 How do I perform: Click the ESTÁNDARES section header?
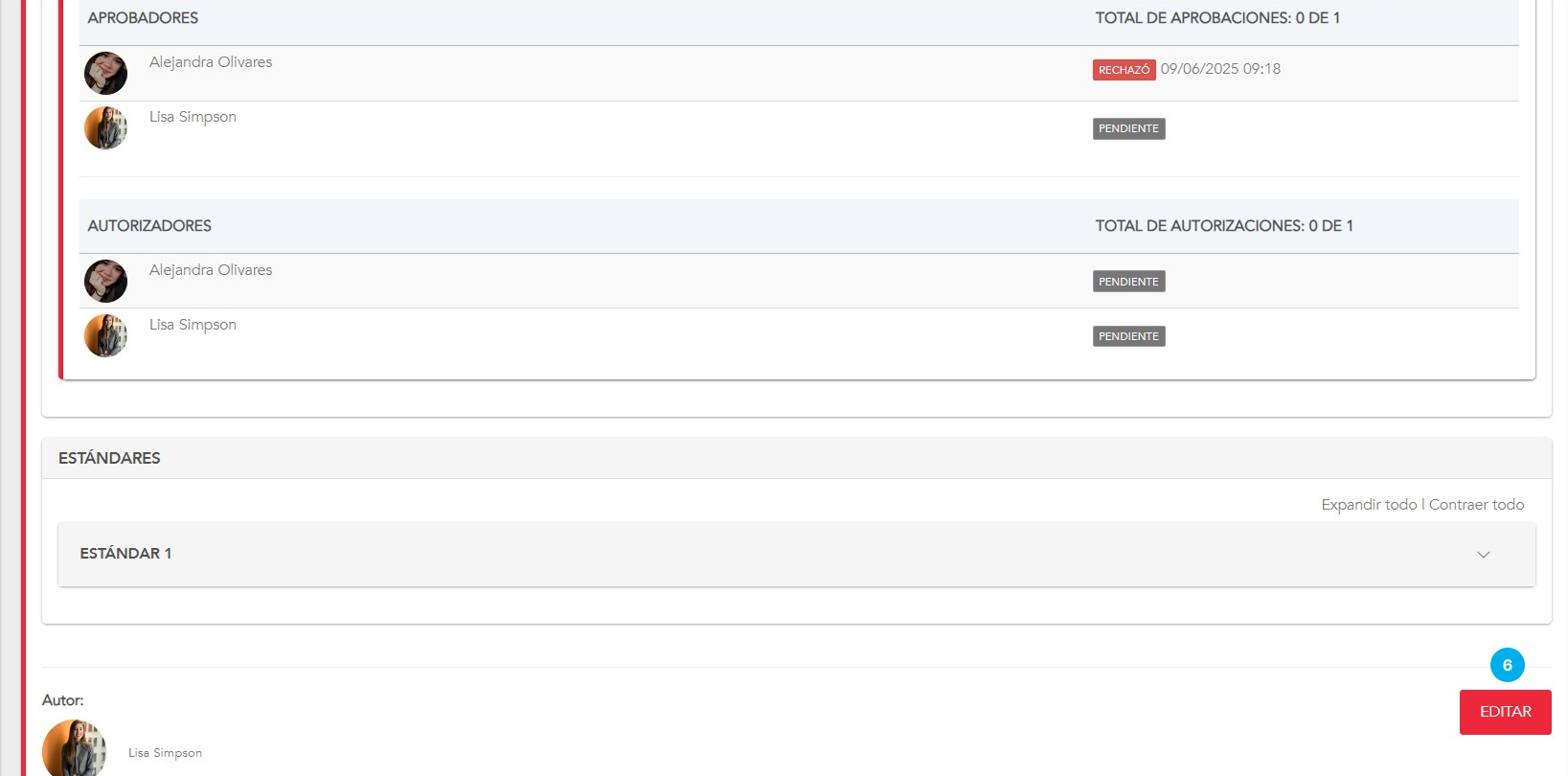tap(109, 458)
